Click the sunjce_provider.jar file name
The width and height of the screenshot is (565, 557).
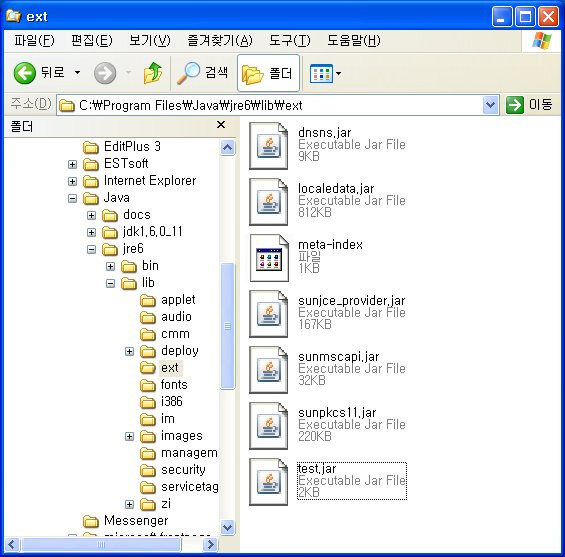click(x=351, y=300)
